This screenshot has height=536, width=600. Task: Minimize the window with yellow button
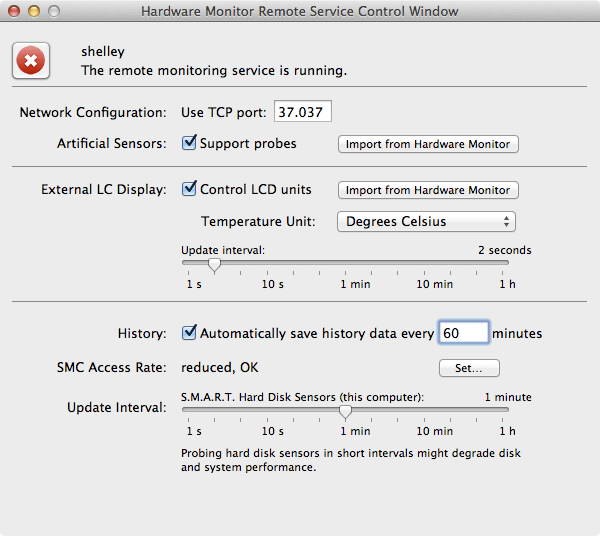click(34, 11)
